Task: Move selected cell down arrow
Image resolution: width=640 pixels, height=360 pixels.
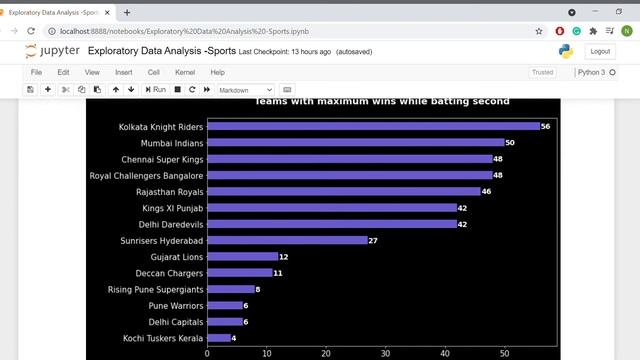Action: click(131, 89)
